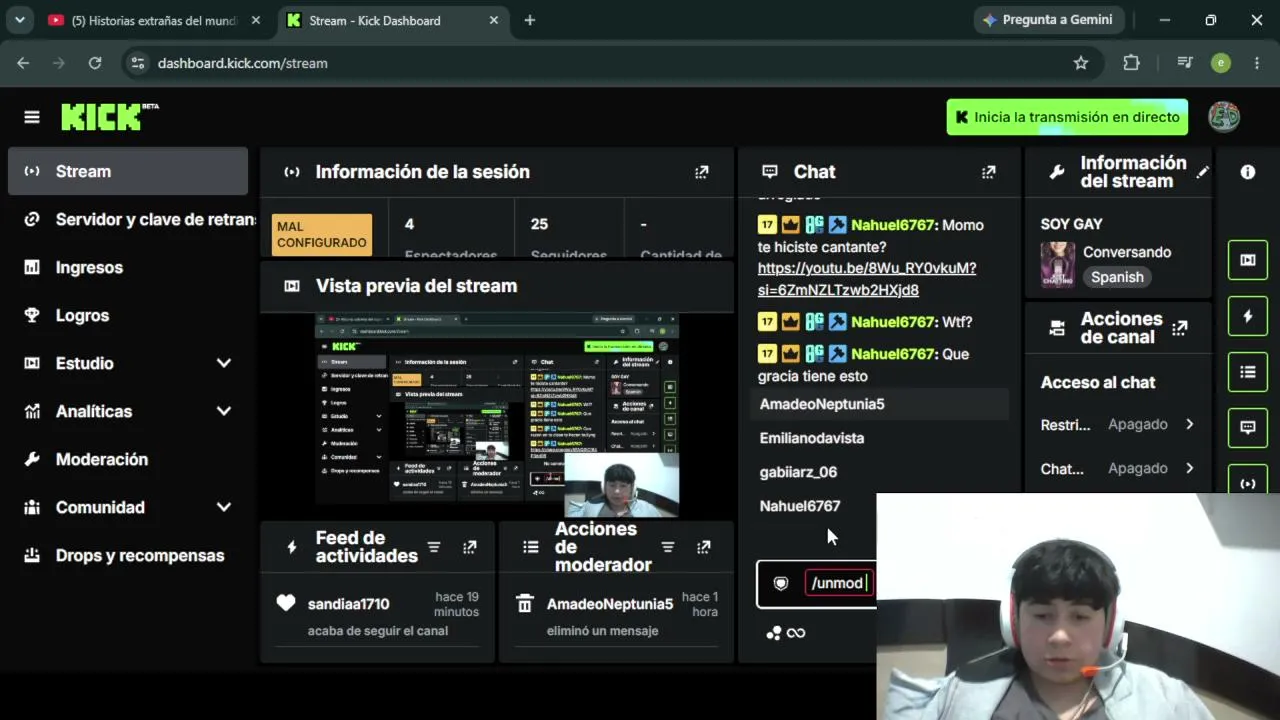Pop out the Acciones de canal panel
The image size is (1280, 720).
(1180, 328)
